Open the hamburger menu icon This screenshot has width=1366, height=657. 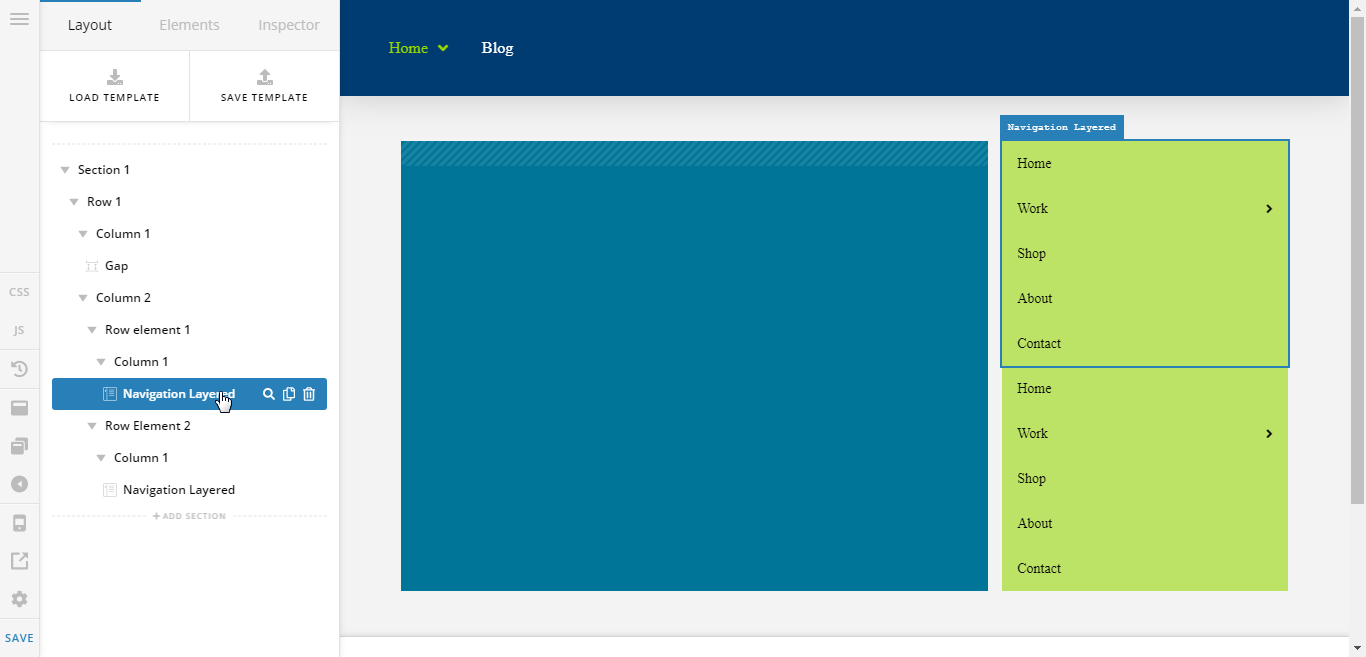(x=19, y=19)
